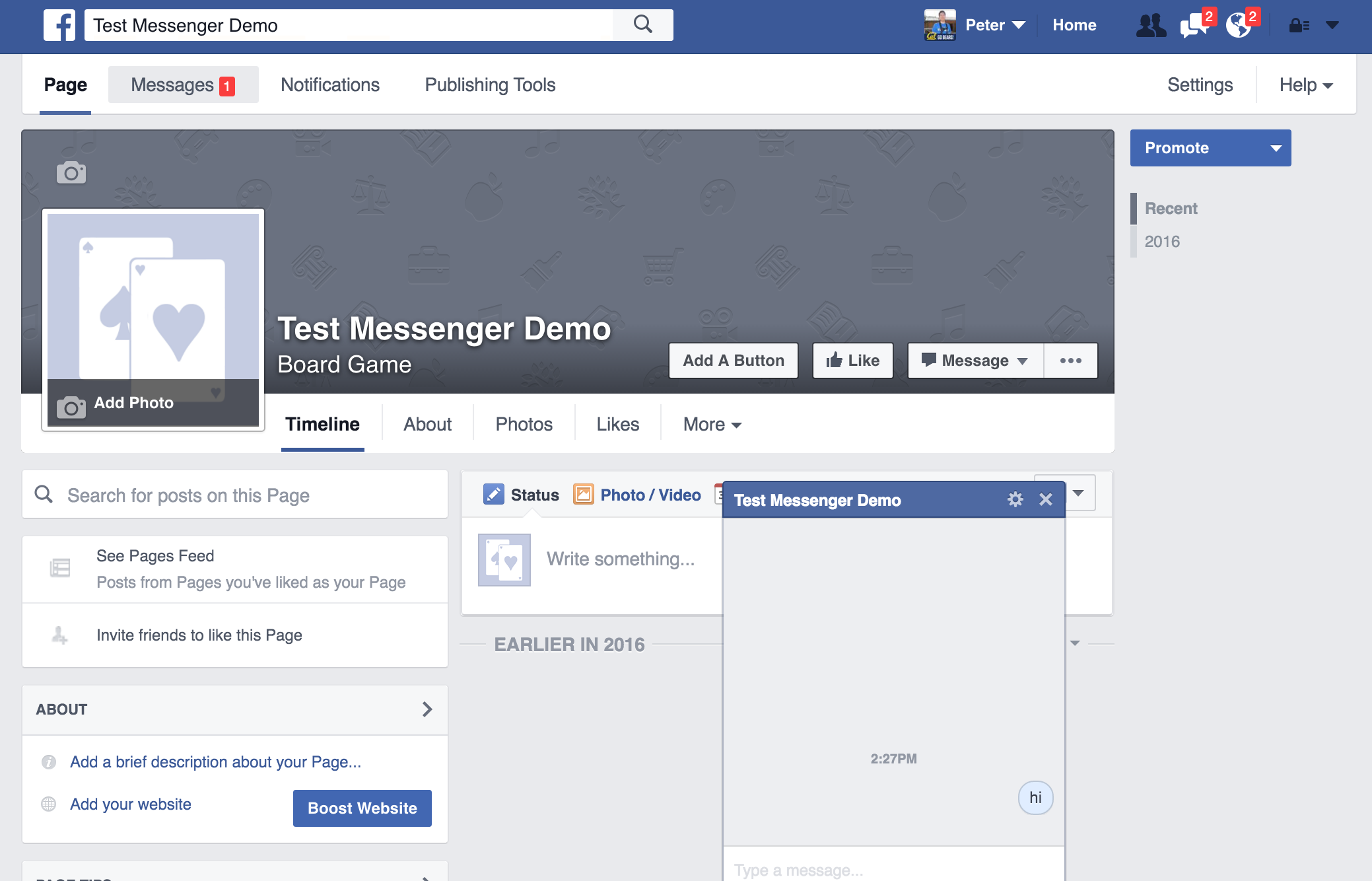Select Photo / Video composer option
Image resolution: width=1372 pixels, height=881 pixels.
pos(636,495)
